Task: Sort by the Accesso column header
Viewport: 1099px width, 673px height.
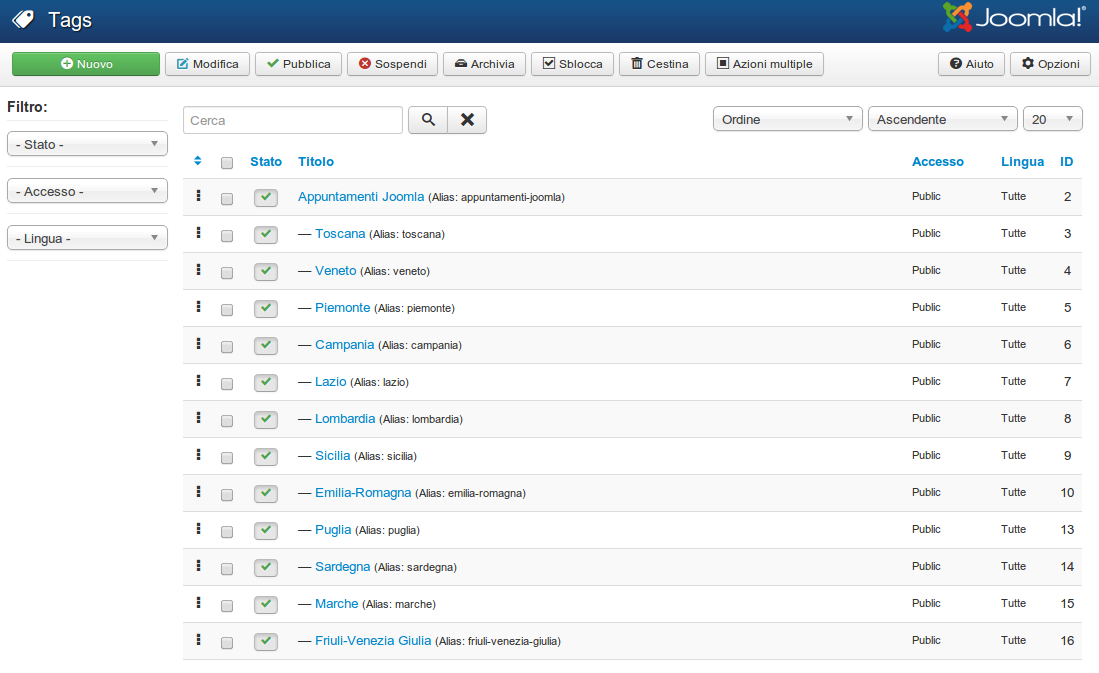Action: (937, 161)
